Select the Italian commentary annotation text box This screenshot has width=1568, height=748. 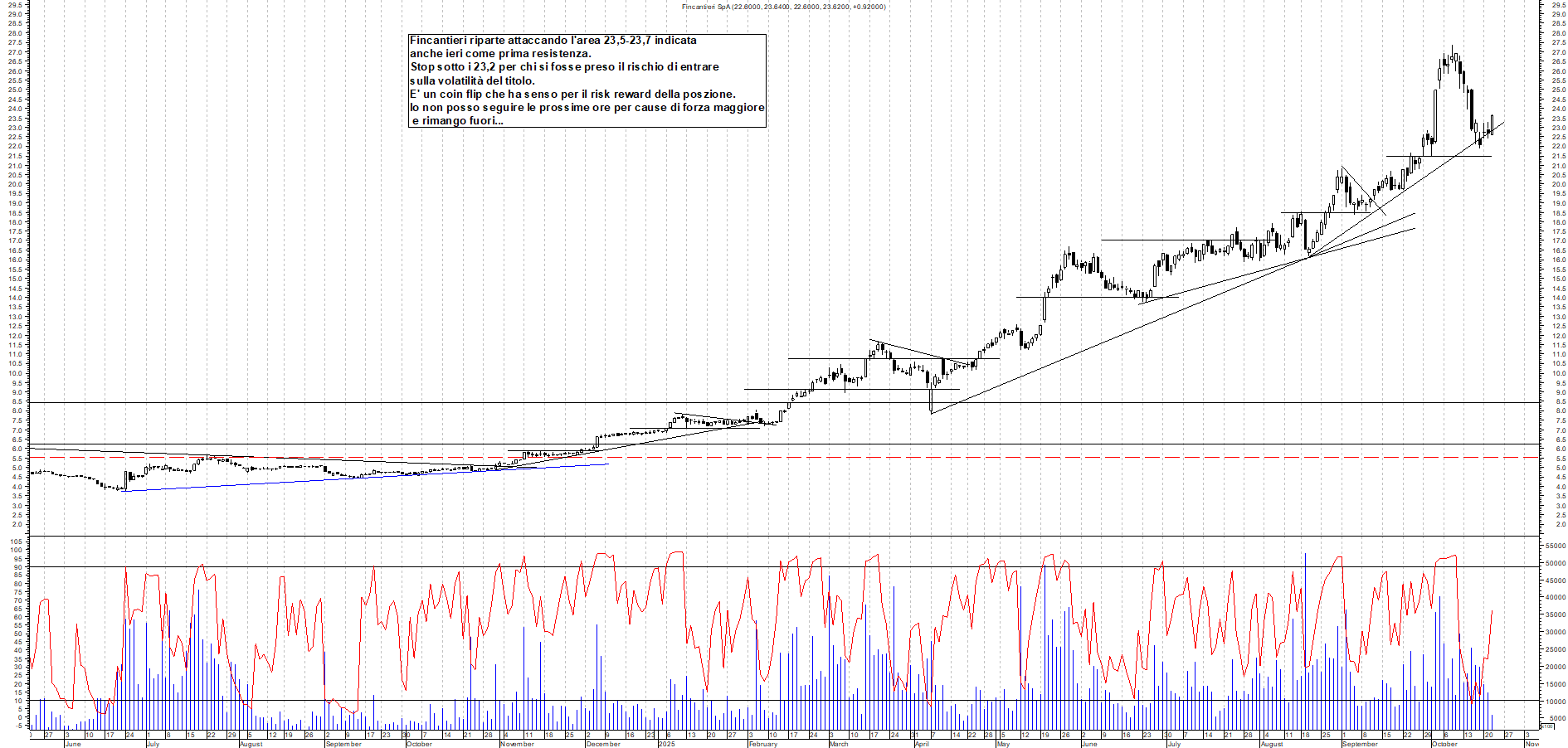(587, 80)
